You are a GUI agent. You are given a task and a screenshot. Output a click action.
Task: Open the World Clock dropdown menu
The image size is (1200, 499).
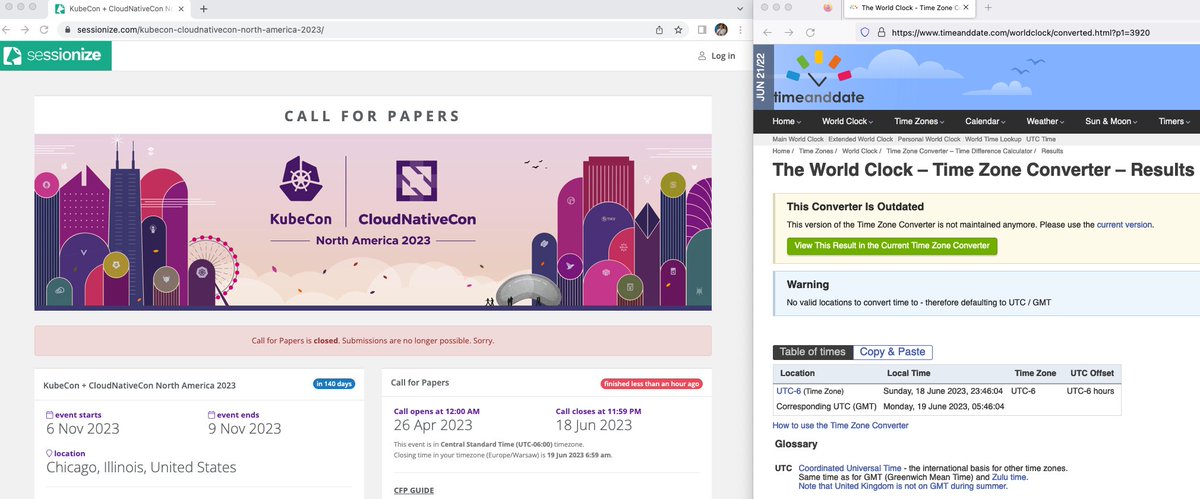point(848,121)
